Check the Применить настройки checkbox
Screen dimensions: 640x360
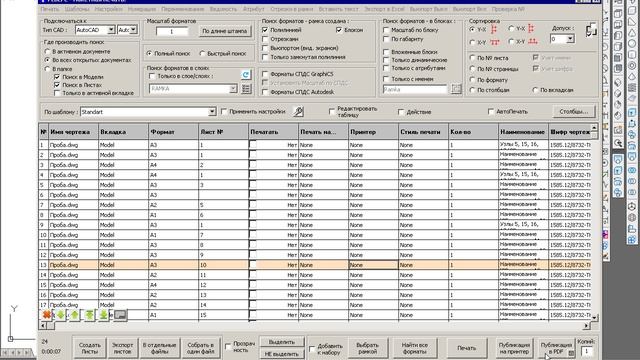click(x=224, y=111)
